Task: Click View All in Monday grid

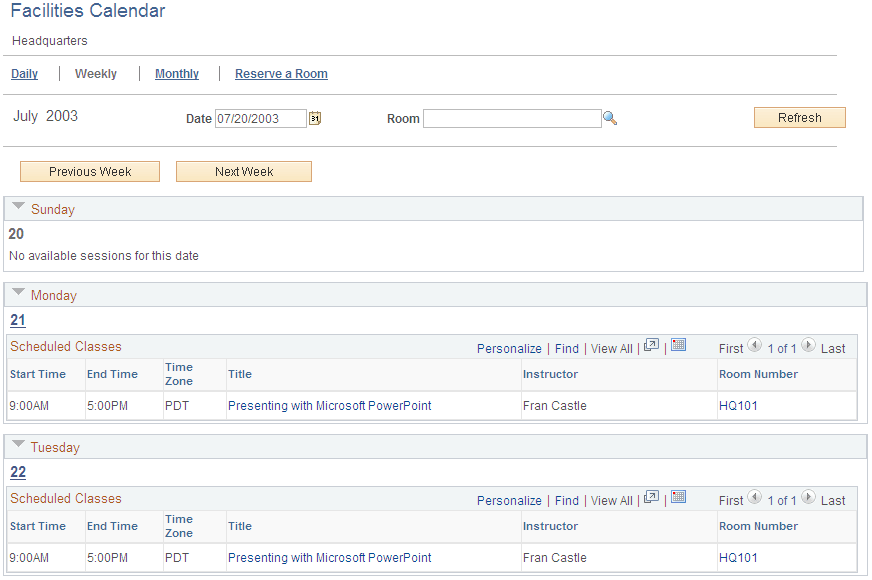Action: (x=612, y=349)
